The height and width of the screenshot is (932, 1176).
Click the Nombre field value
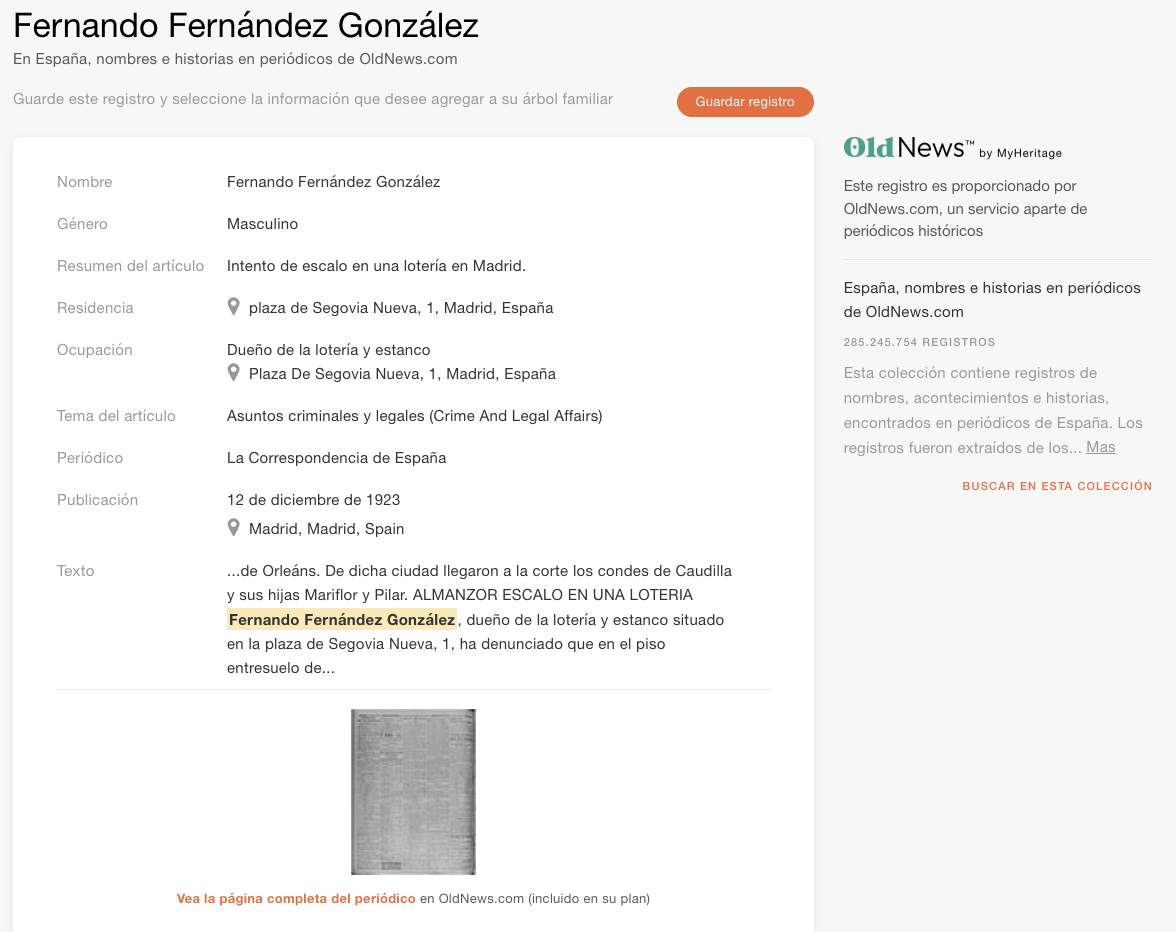tap(333, 182)
